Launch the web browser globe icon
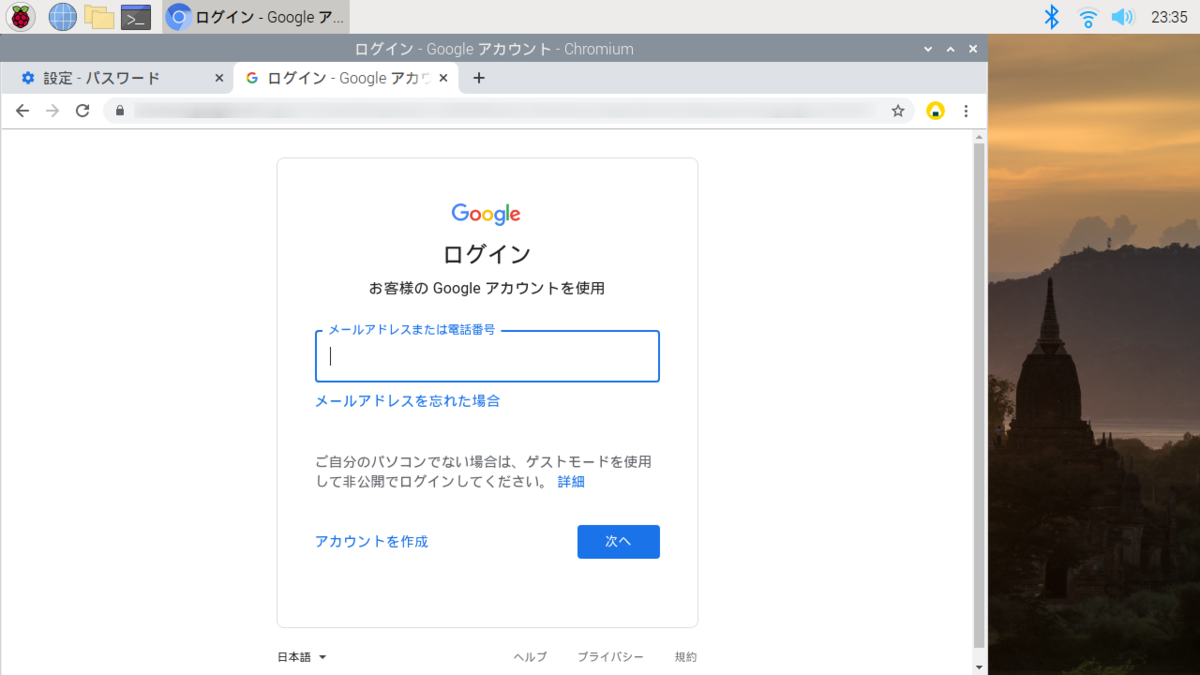1200x675 pixels. point(62,16)
